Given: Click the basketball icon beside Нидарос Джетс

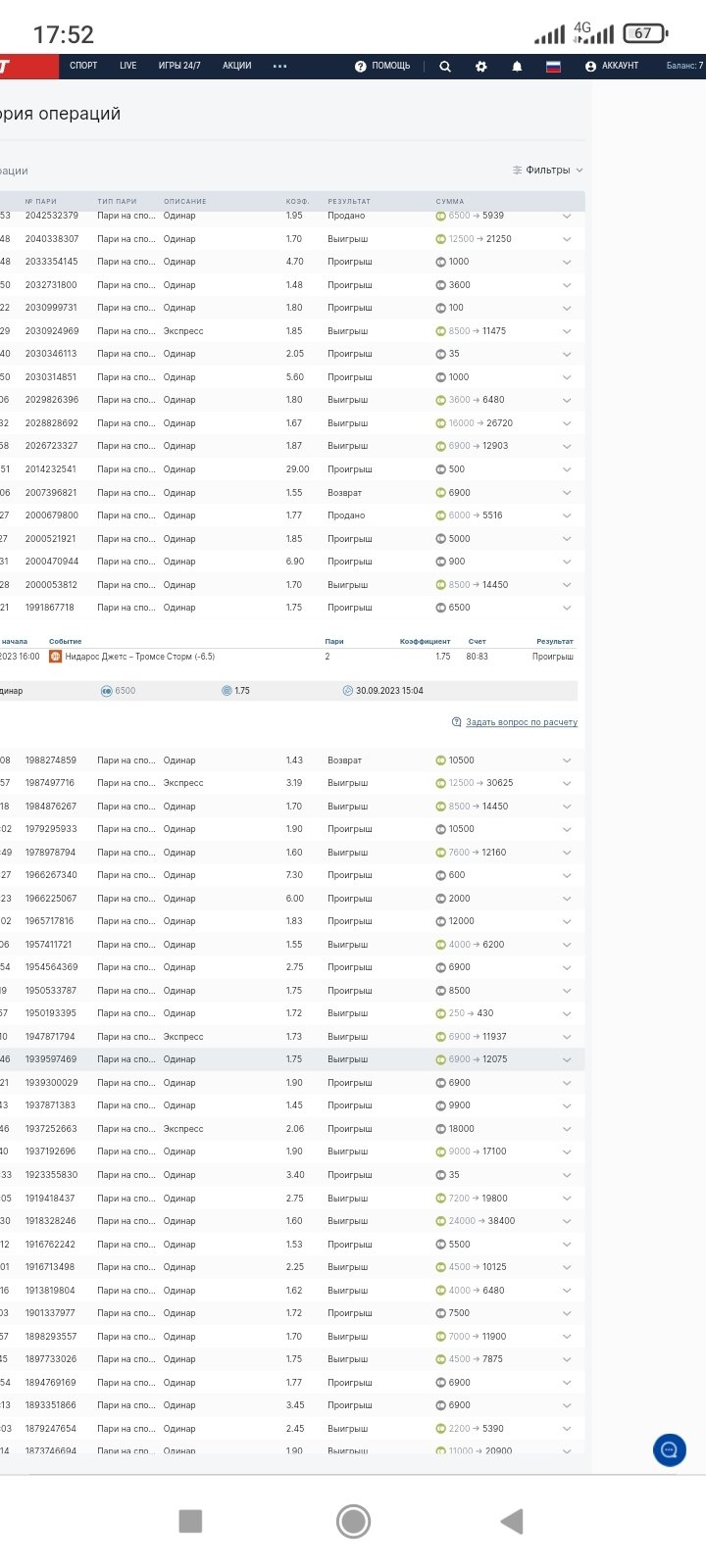Looking at the screenshot, I should [x=56, y=657].
